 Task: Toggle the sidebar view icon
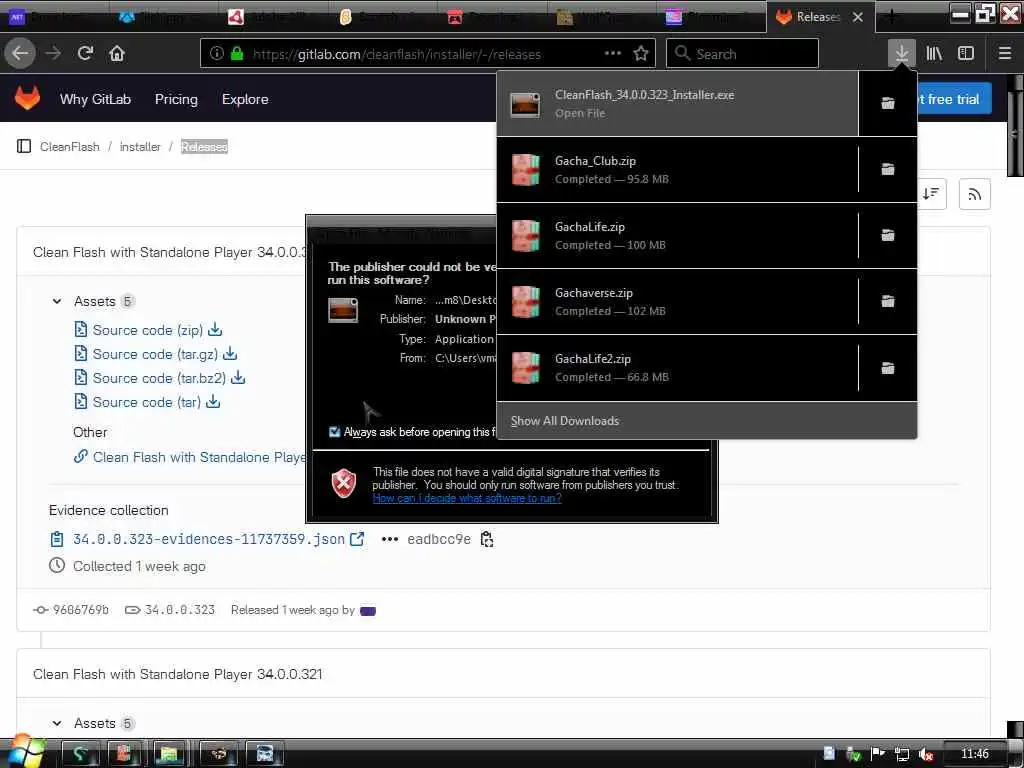pyautogui.click(x=966, y=53)
